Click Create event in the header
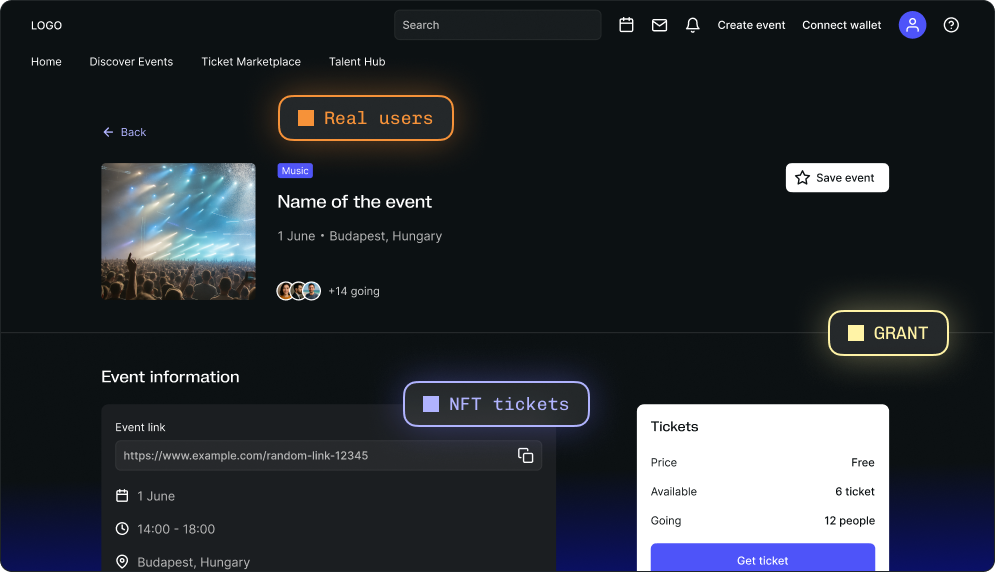 click(x=751, y=25)
